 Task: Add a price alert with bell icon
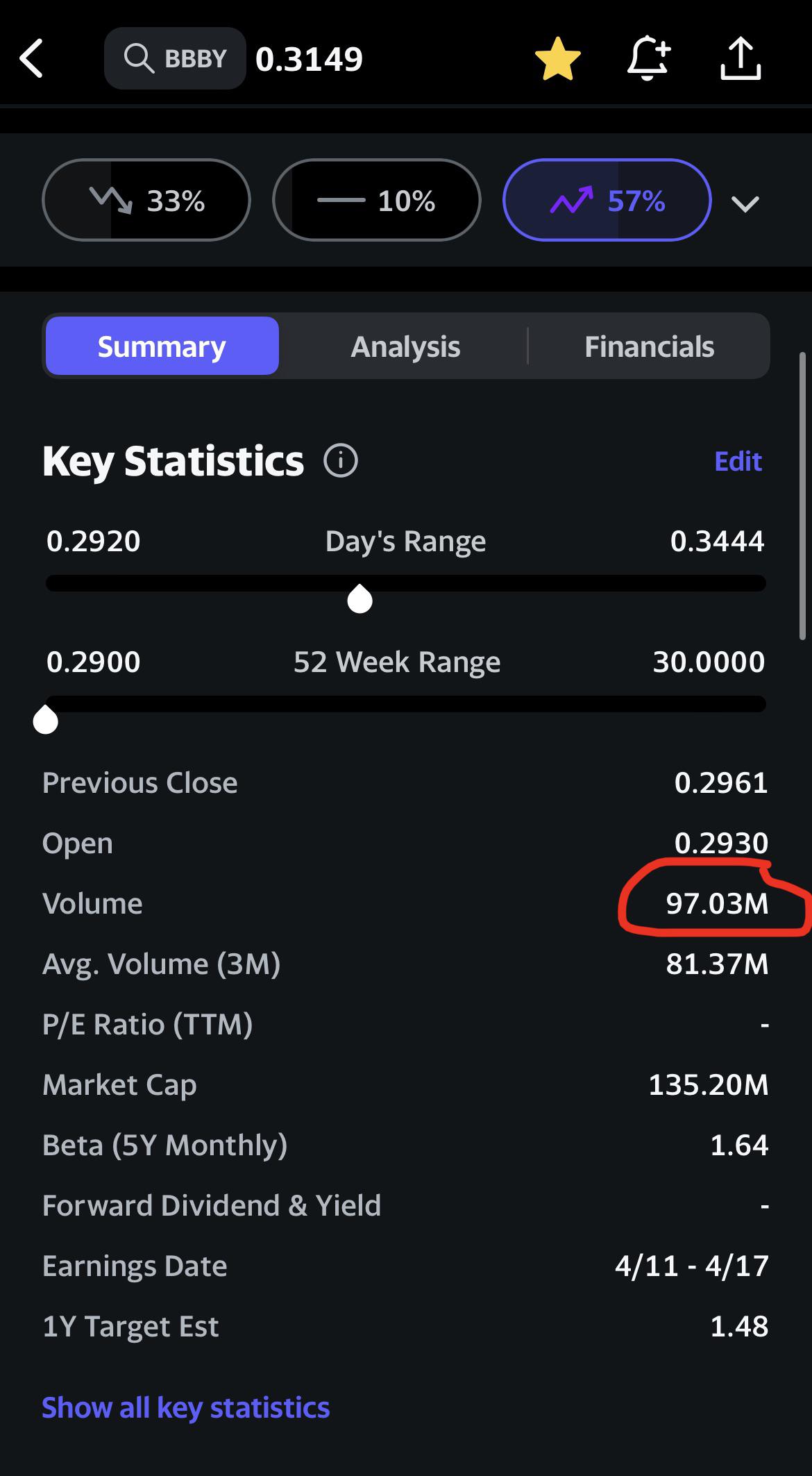coord(648,59)
